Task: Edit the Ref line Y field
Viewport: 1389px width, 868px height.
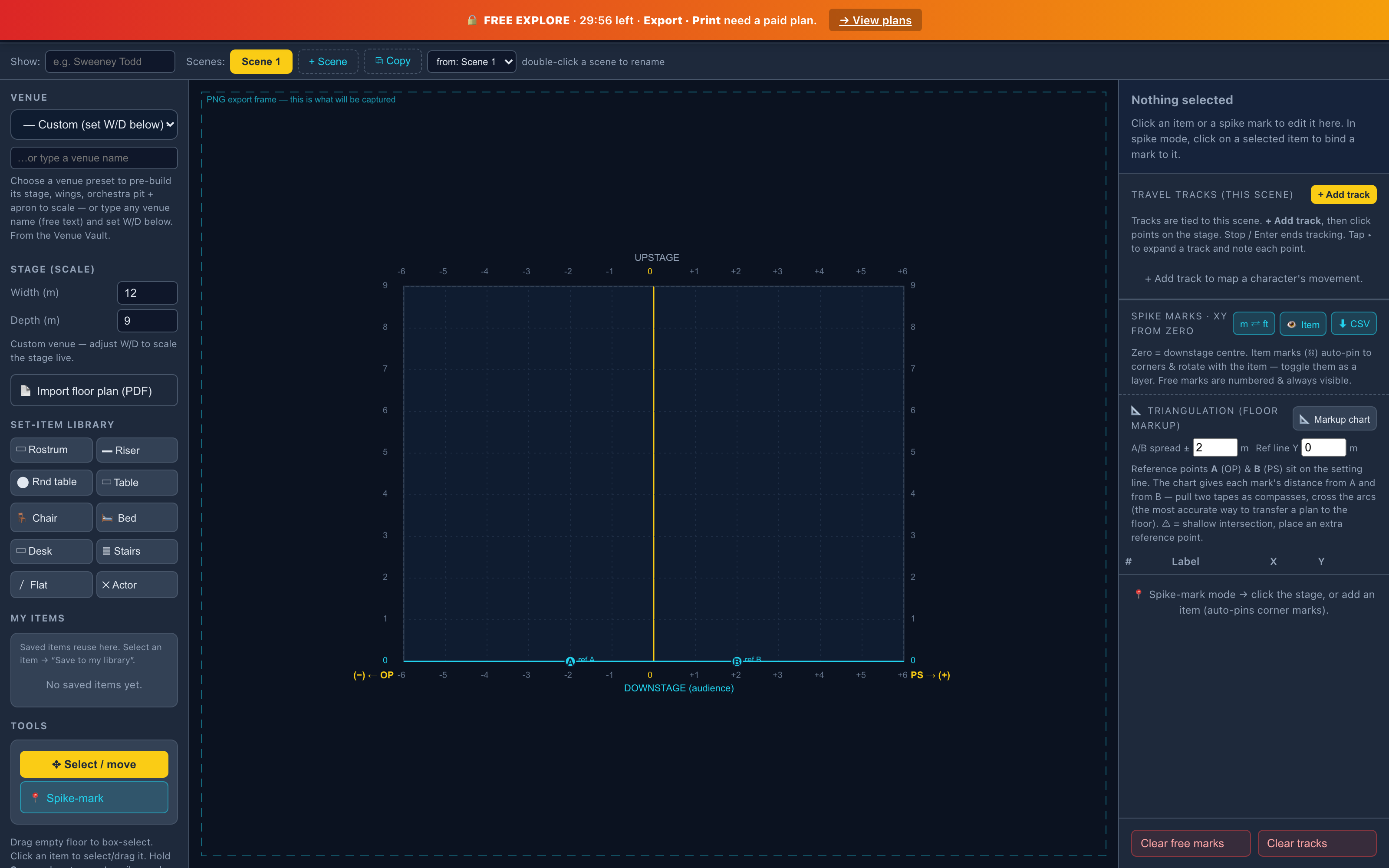Action: [1323, 447]
